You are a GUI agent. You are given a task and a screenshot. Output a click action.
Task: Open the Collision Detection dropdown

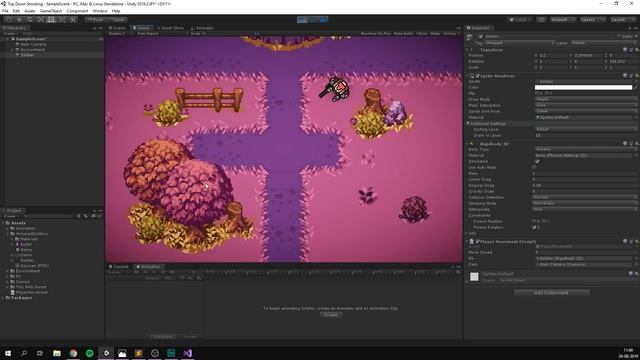point(585,197)
